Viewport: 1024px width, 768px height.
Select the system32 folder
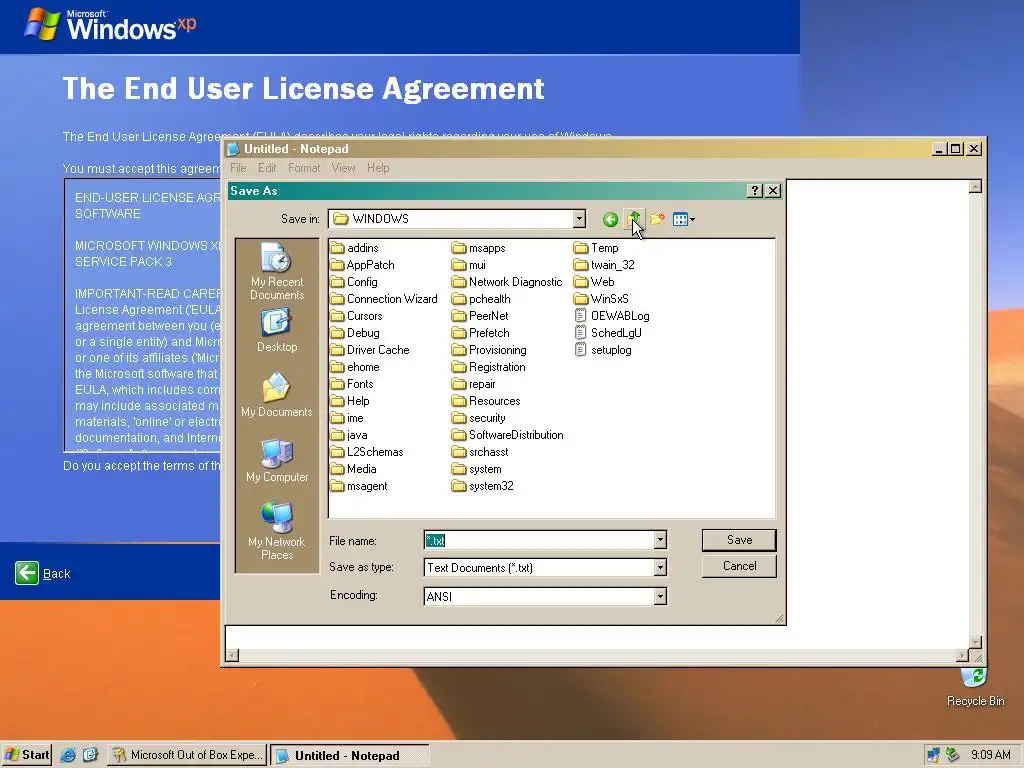point(483,486)
